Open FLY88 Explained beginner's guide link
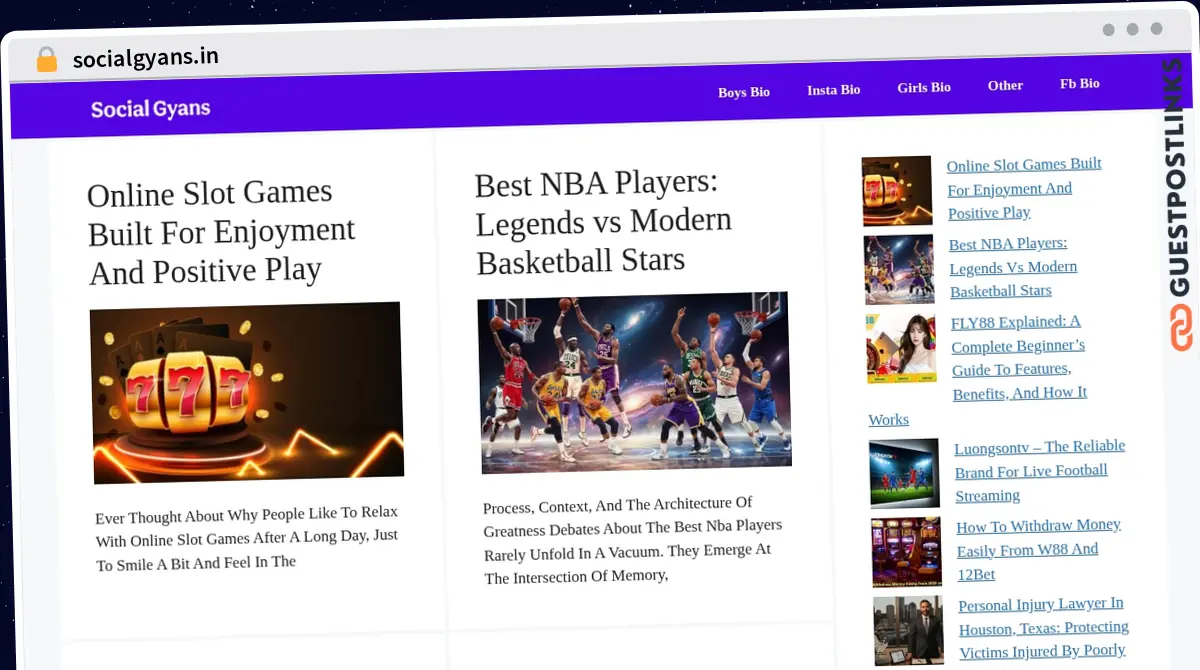1200x670 pixels. (x=1018, y=357)
